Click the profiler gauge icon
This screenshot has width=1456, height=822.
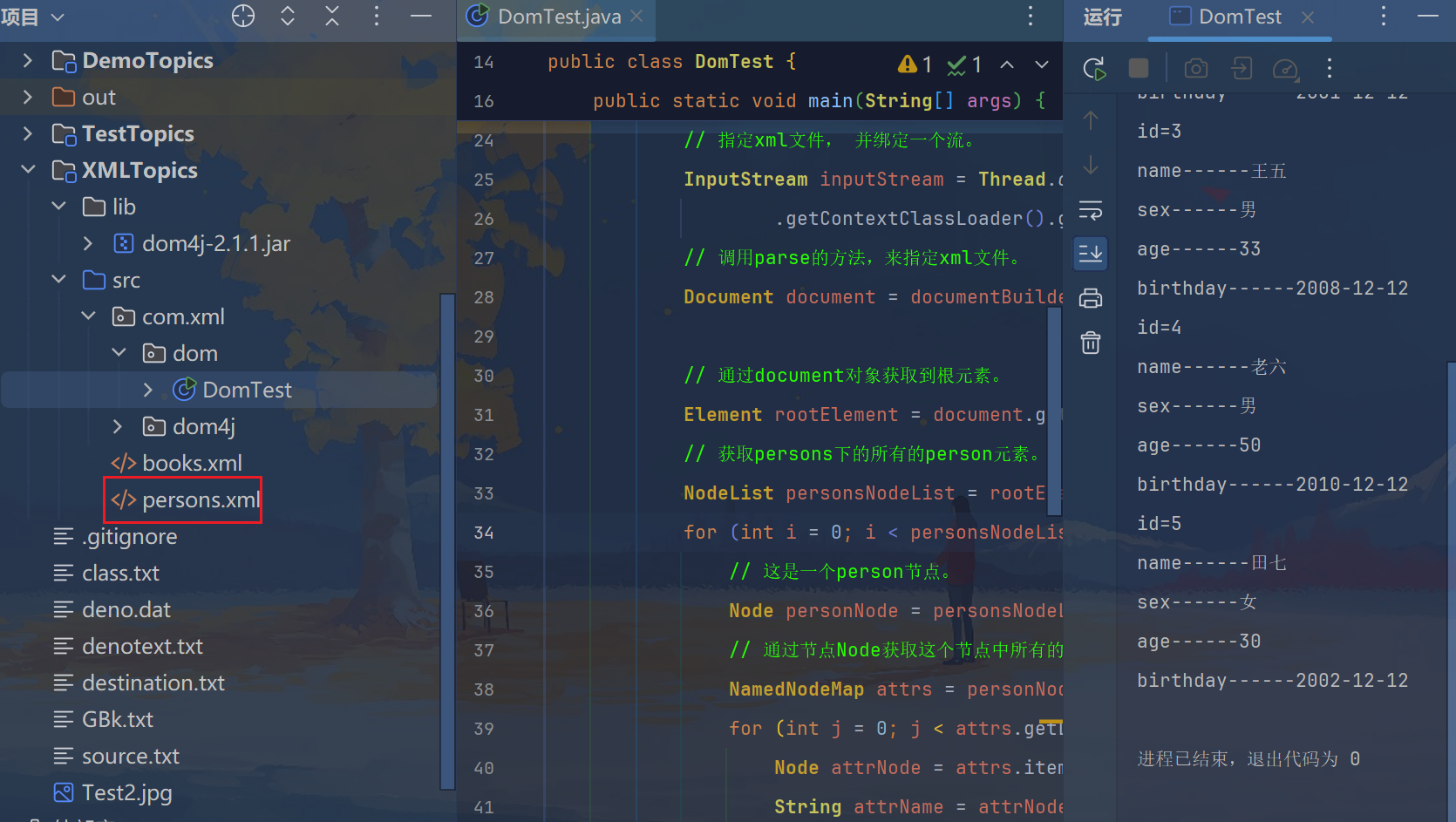[1285, 68]
